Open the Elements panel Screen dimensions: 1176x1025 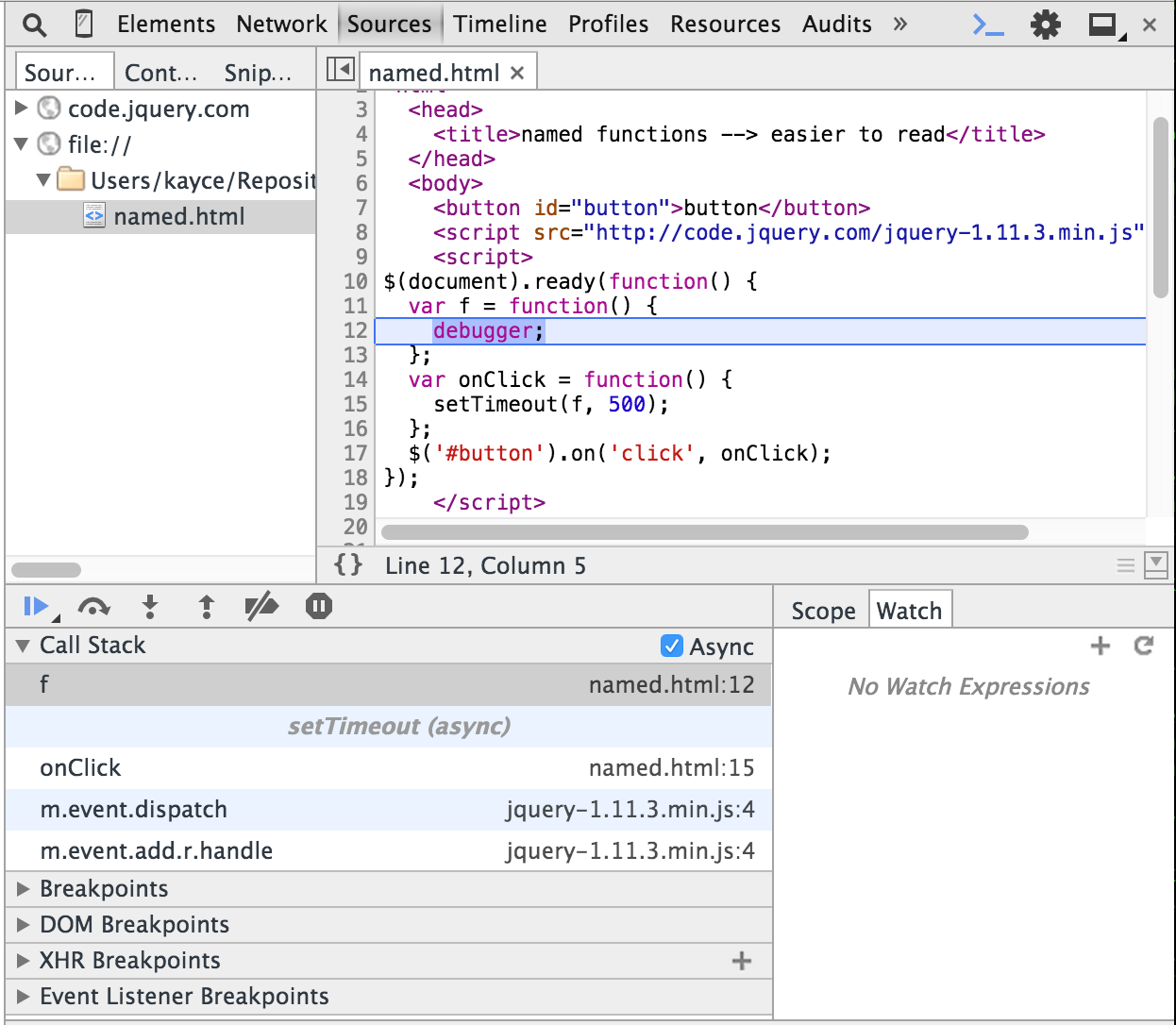click(x=166, y=24)
